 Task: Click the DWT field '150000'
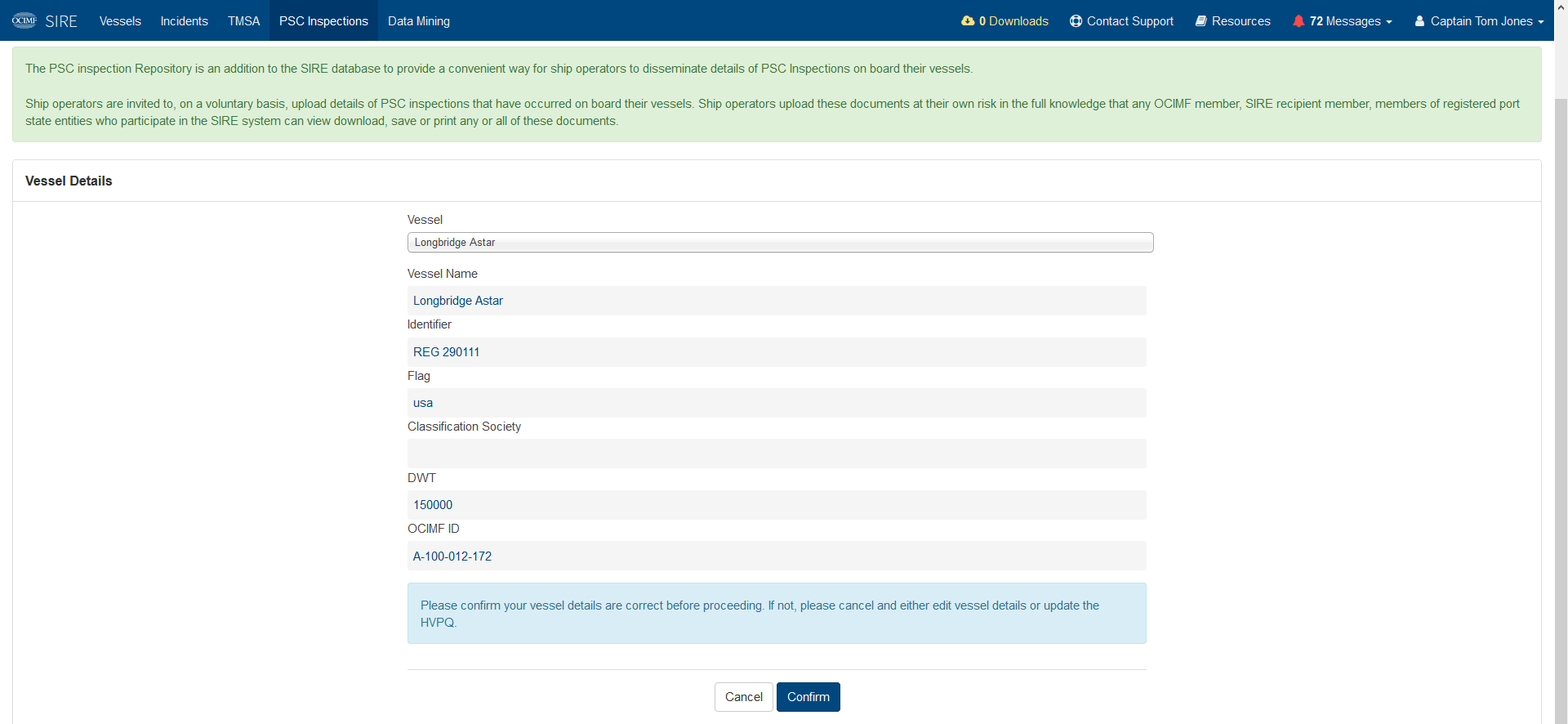[777, 505]
